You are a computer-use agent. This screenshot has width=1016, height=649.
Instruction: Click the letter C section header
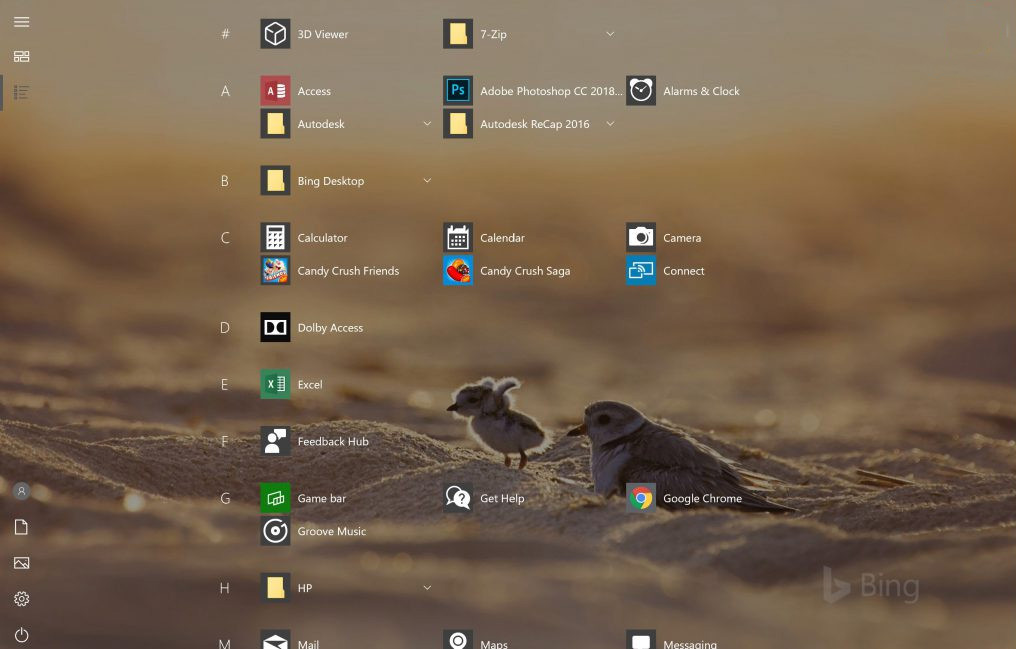225,238
